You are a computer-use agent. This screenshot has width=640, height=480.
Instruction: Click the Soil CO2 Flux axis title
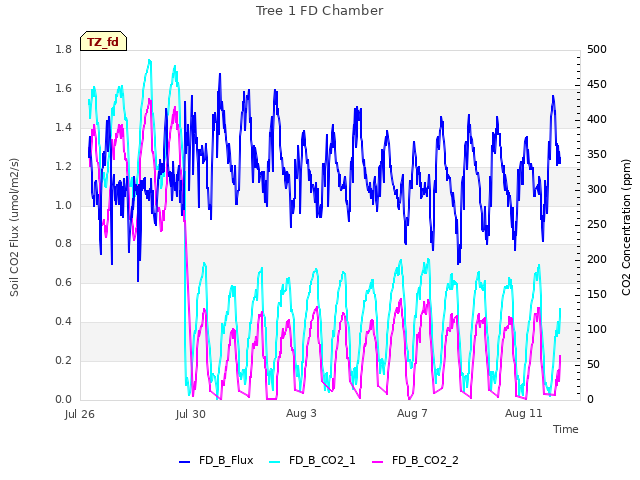[14, 227]
